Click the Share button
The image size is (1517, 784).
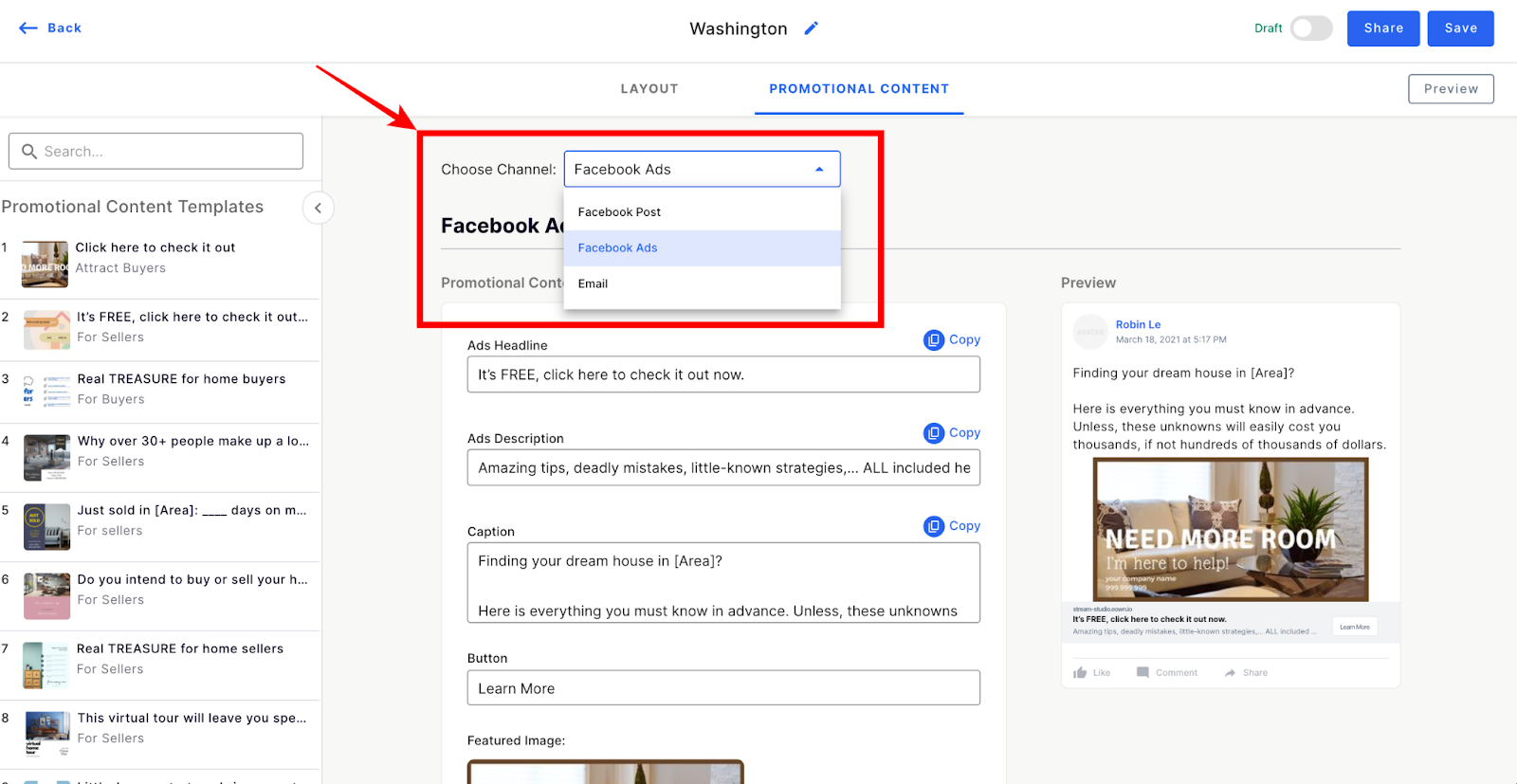point(1383,28)
